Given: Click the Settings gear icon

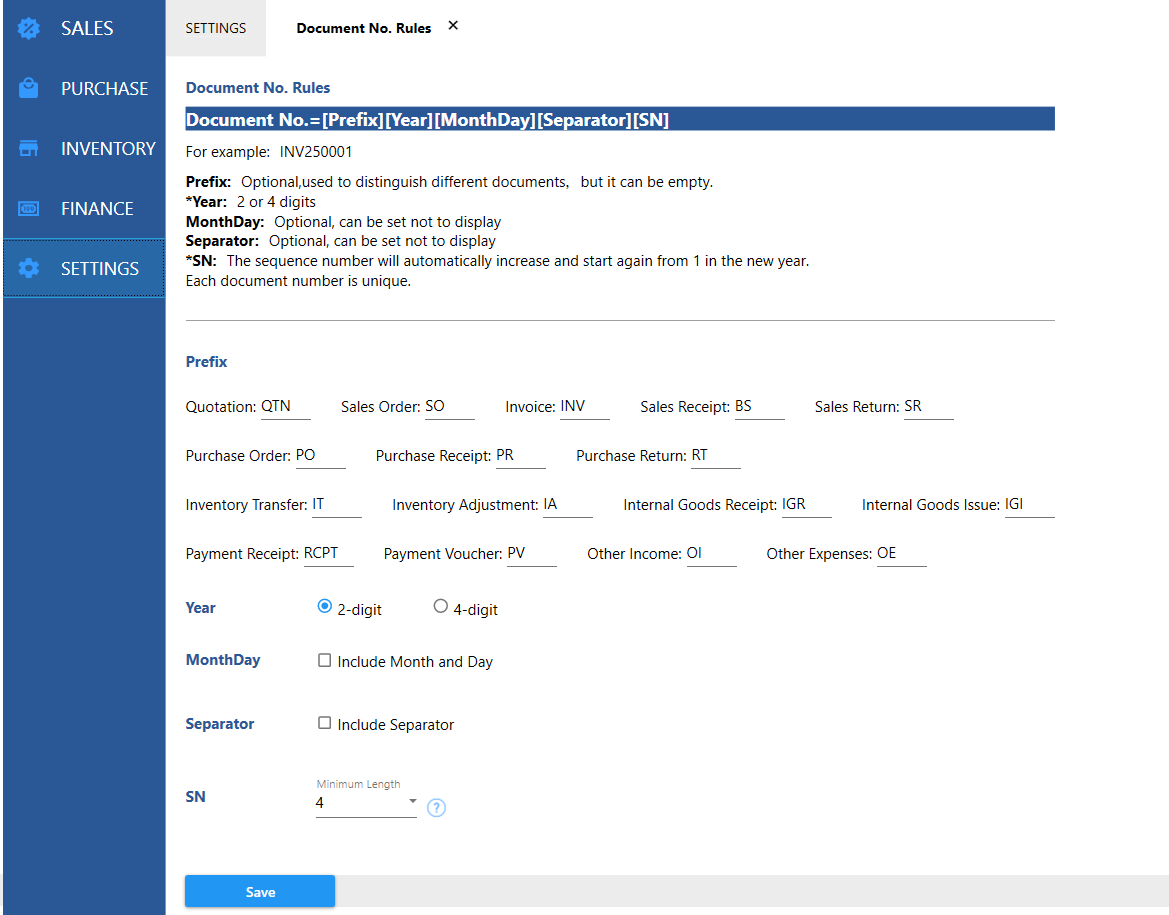Looking at the screenshot, I should click(x=29, y=269).
